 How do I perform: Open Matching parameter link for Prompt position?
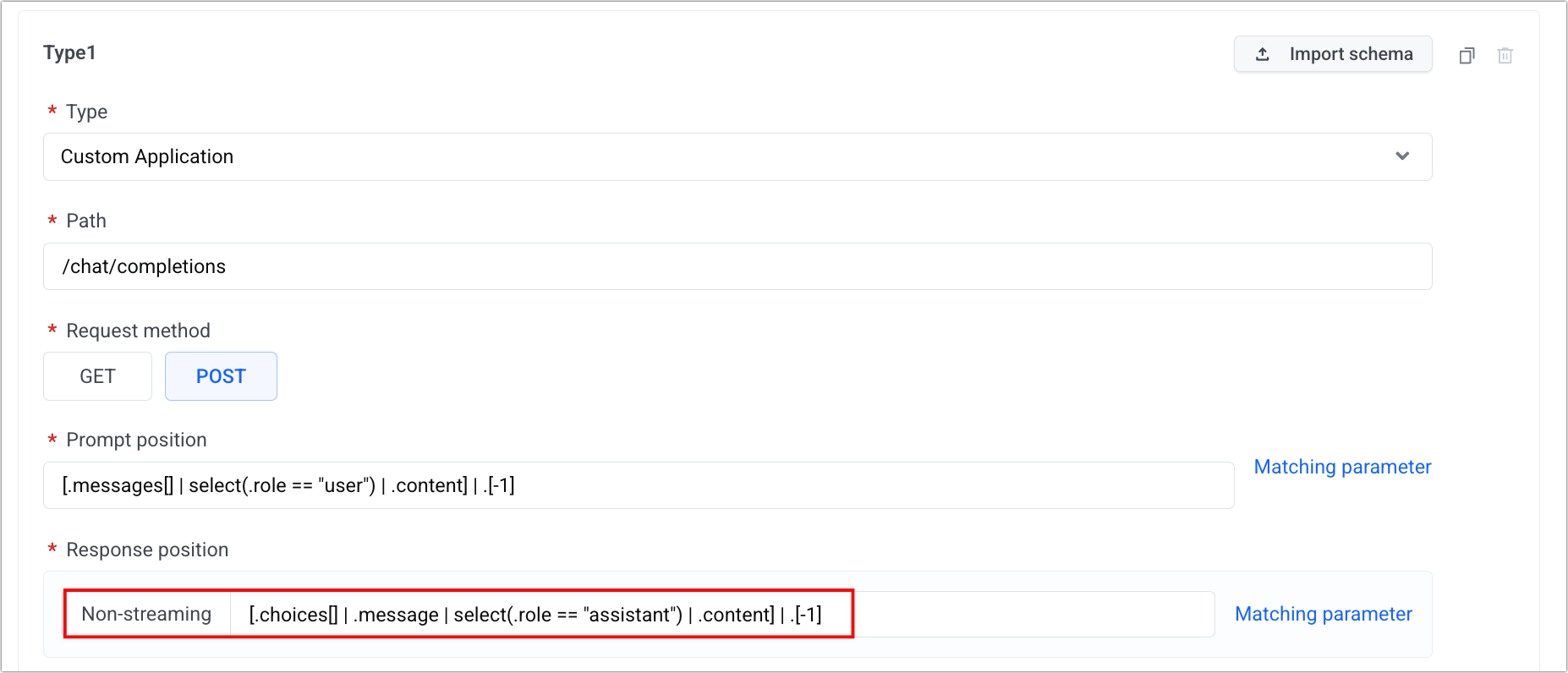tap(1342, 467)
